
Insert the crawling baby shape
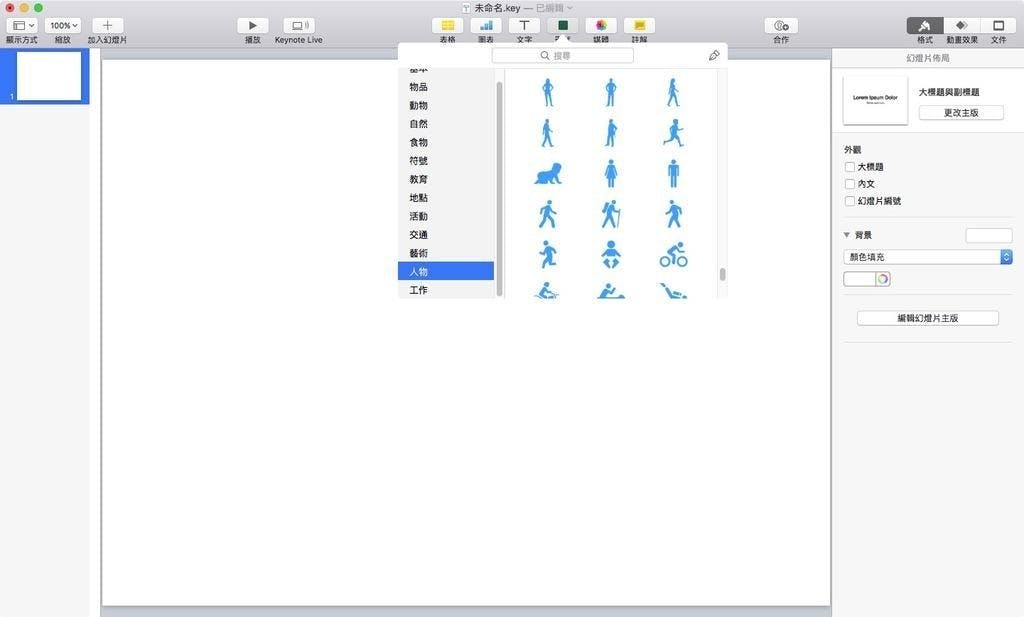547,174
